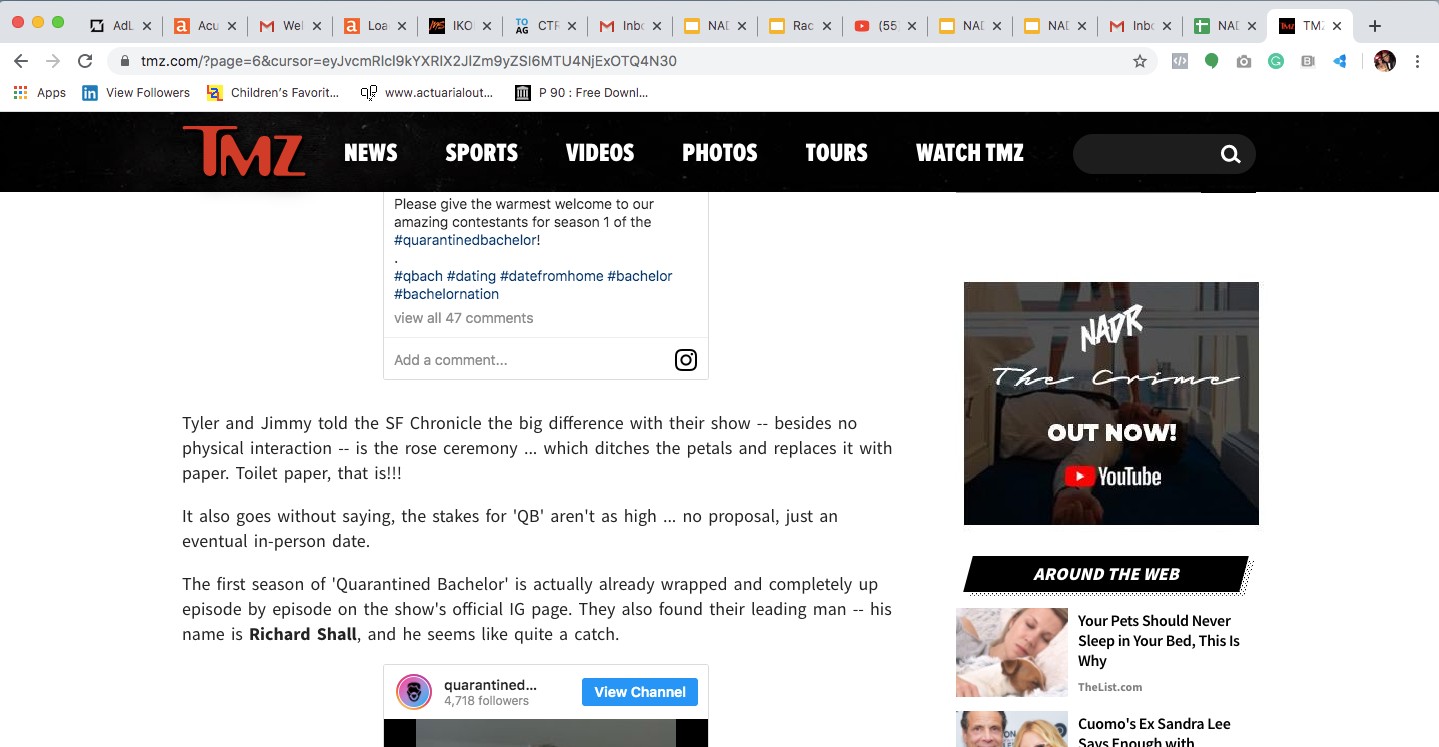Open Your Pets Should Never Sleep article
This screenshot has width=1439, height=747.
[1158, 641]
